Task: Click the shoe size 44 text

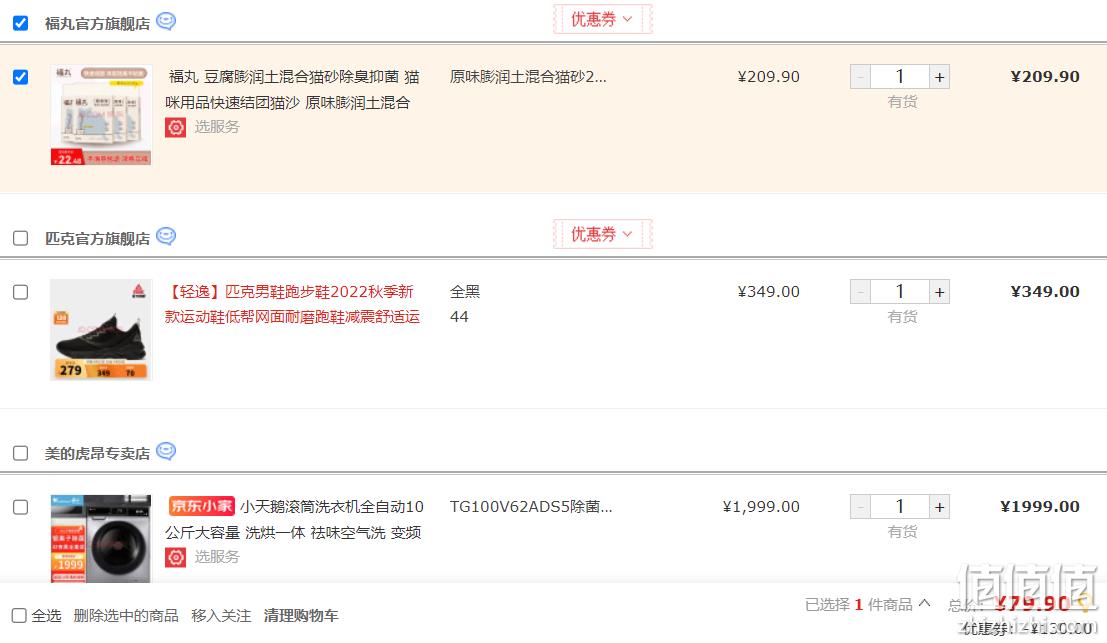Action: (459, 317)
